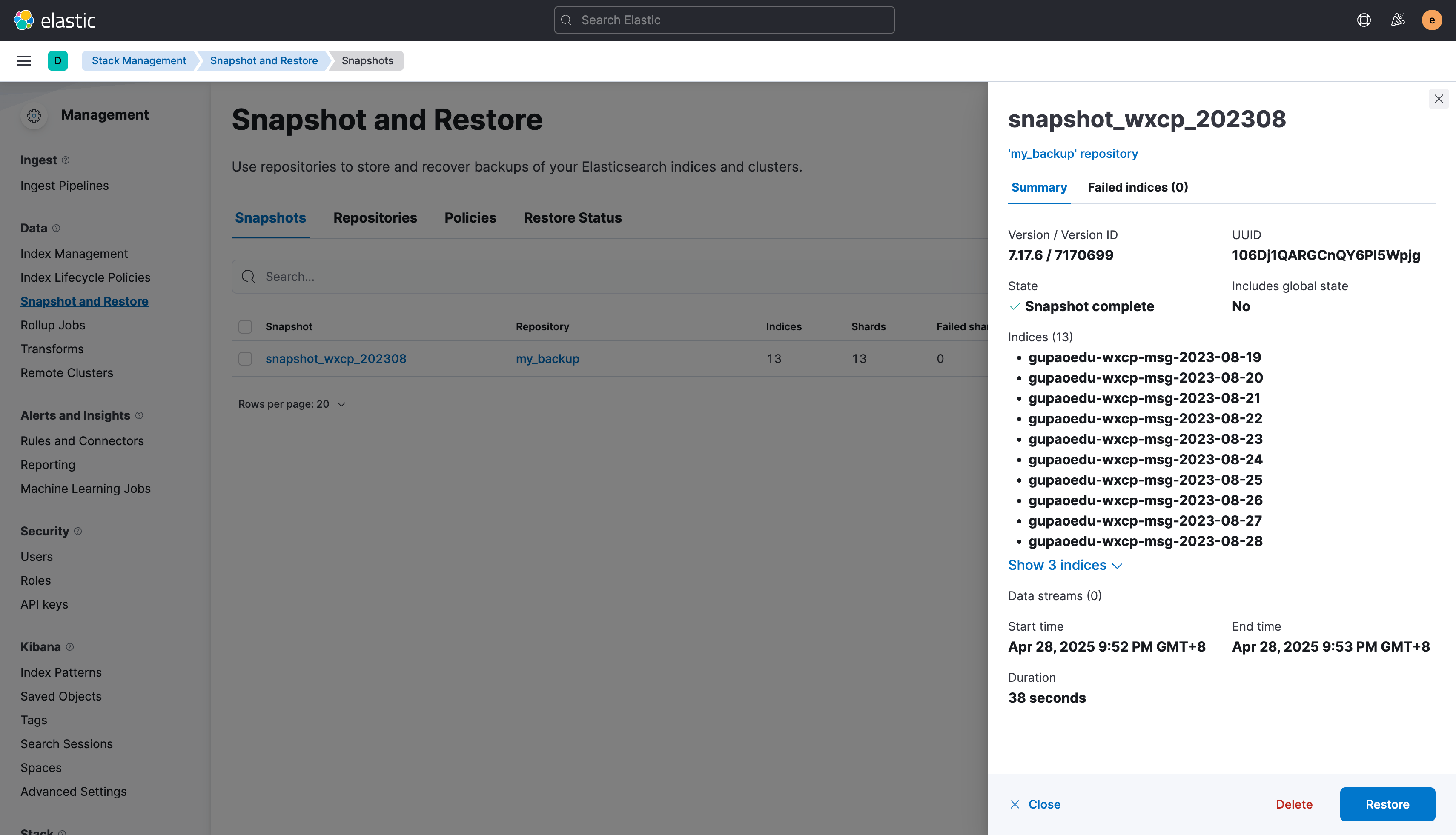Click the Delete button
This screenshot has height=835, width=1456.
tap(1294, 805)
